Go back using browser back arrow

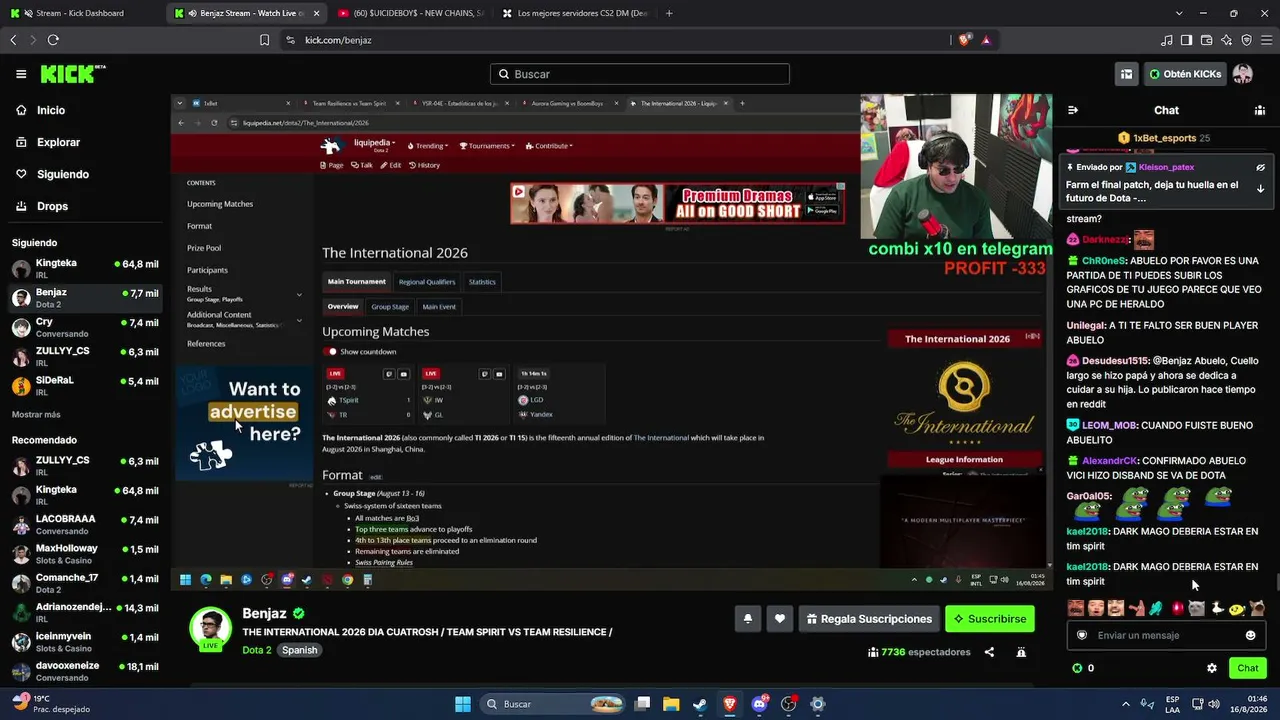pos(13,40)
